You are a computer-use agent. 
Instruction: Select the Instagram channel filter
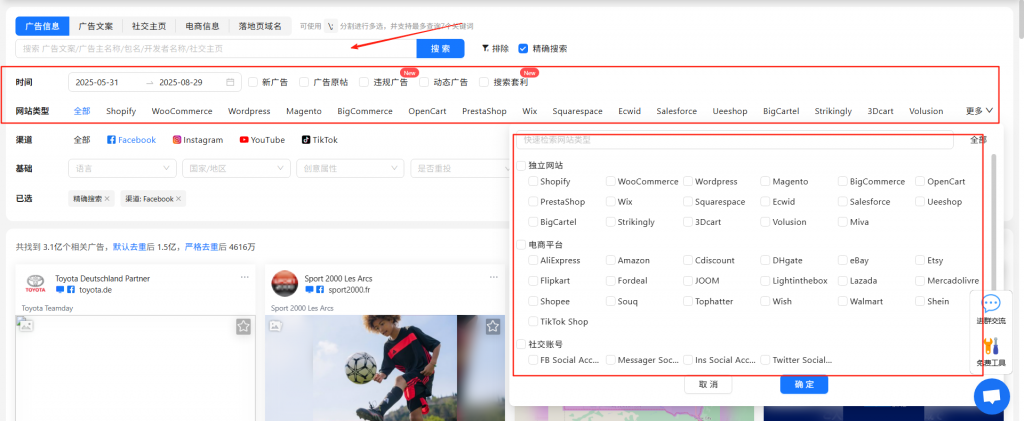[x=197, y=140]
